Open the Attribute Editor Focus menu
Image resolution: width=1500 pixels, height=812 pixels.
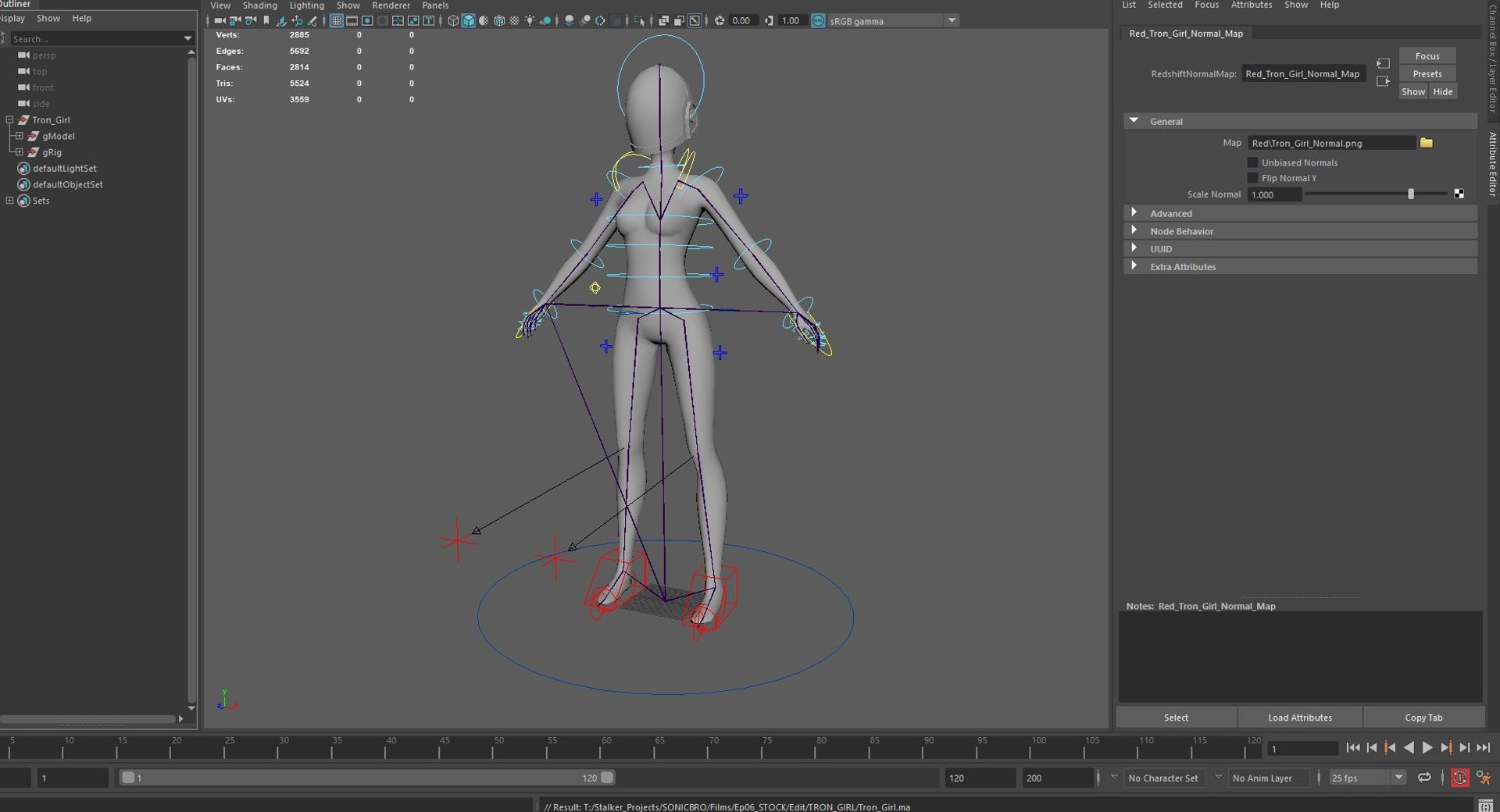click(x=1206, y=5)
